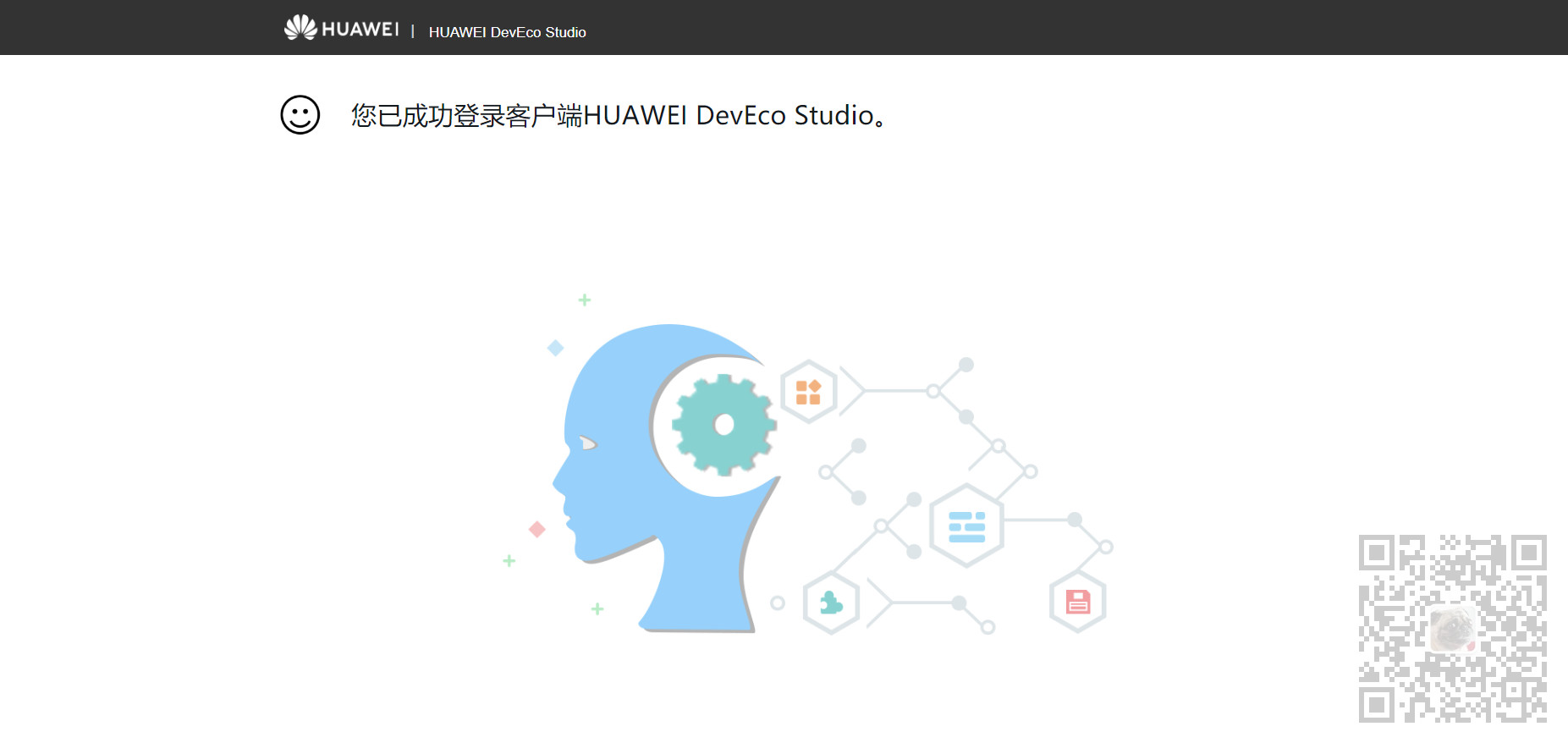The image size is (1568, 743).
Task: Click the orange app grid hexagon icon
Action: [809, 392]
